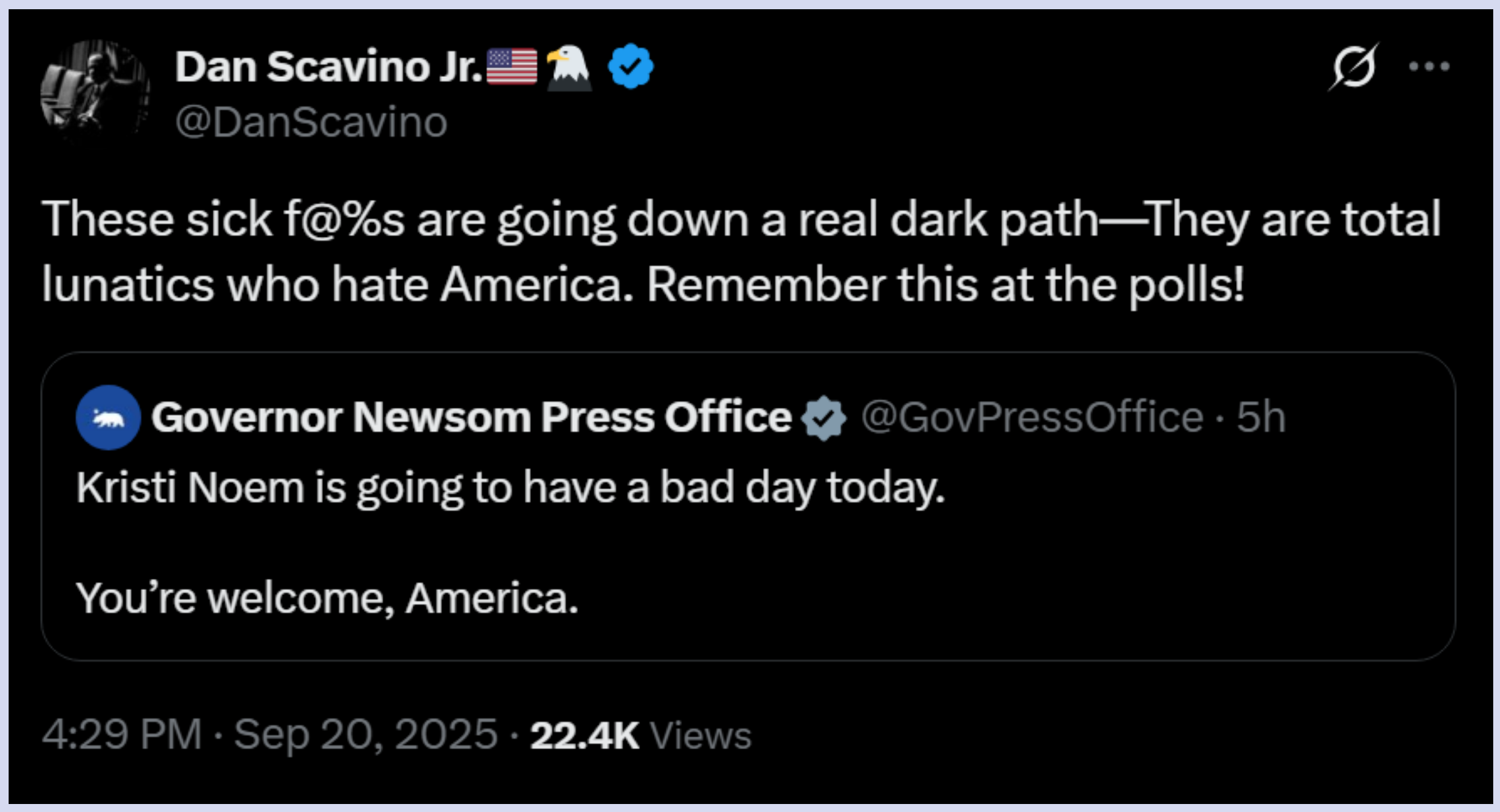Viewport: 1500px width, 812px height.
Task: Click the American flag emoji
Action: pos(511,66)
